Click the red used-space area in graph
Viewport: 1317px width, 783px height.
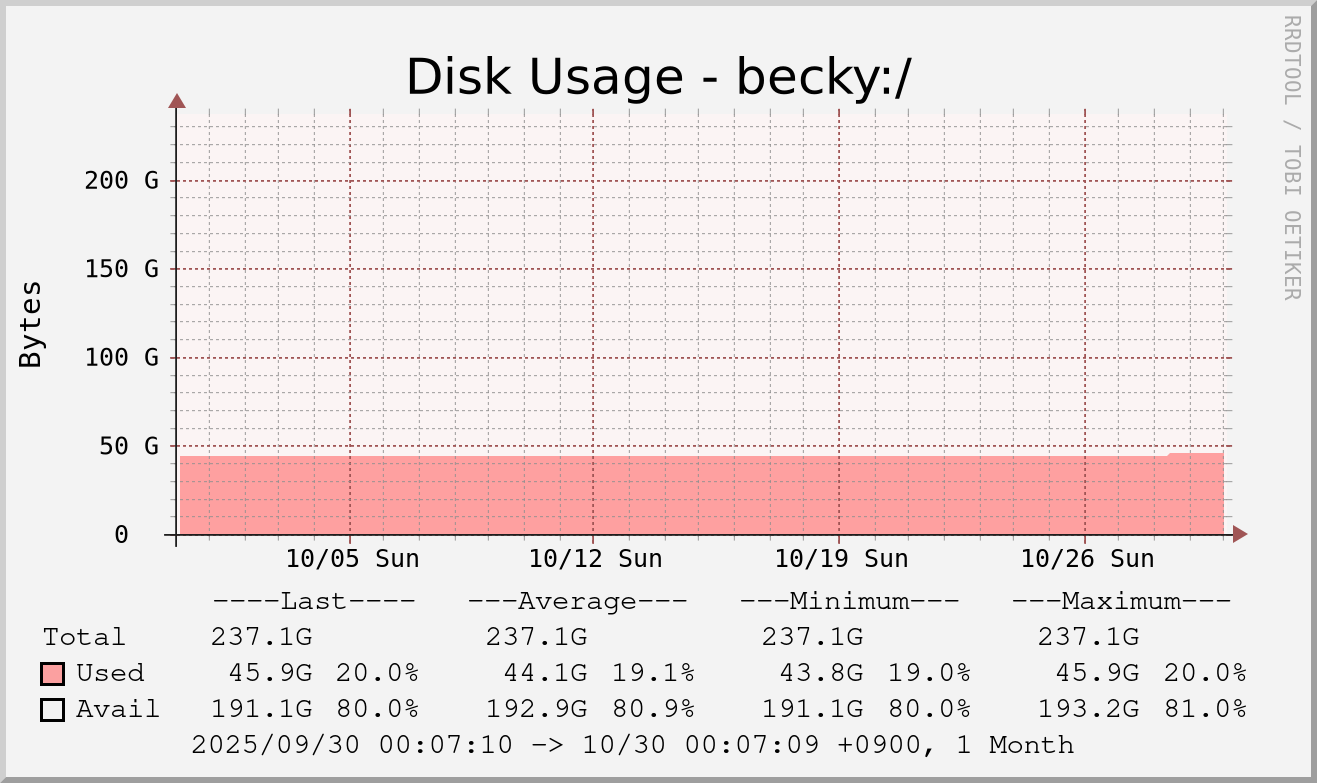pyautogui.click(x=700, y=495)
